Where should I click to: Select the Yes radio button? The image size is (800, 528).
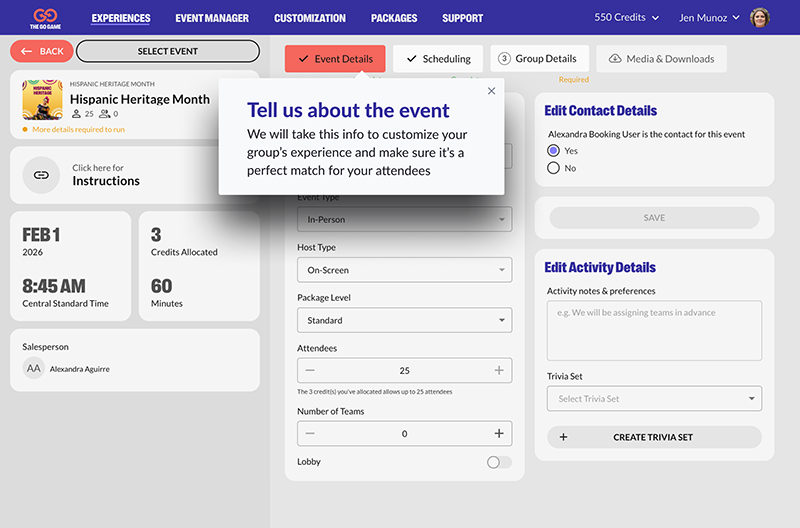point(553,150)
